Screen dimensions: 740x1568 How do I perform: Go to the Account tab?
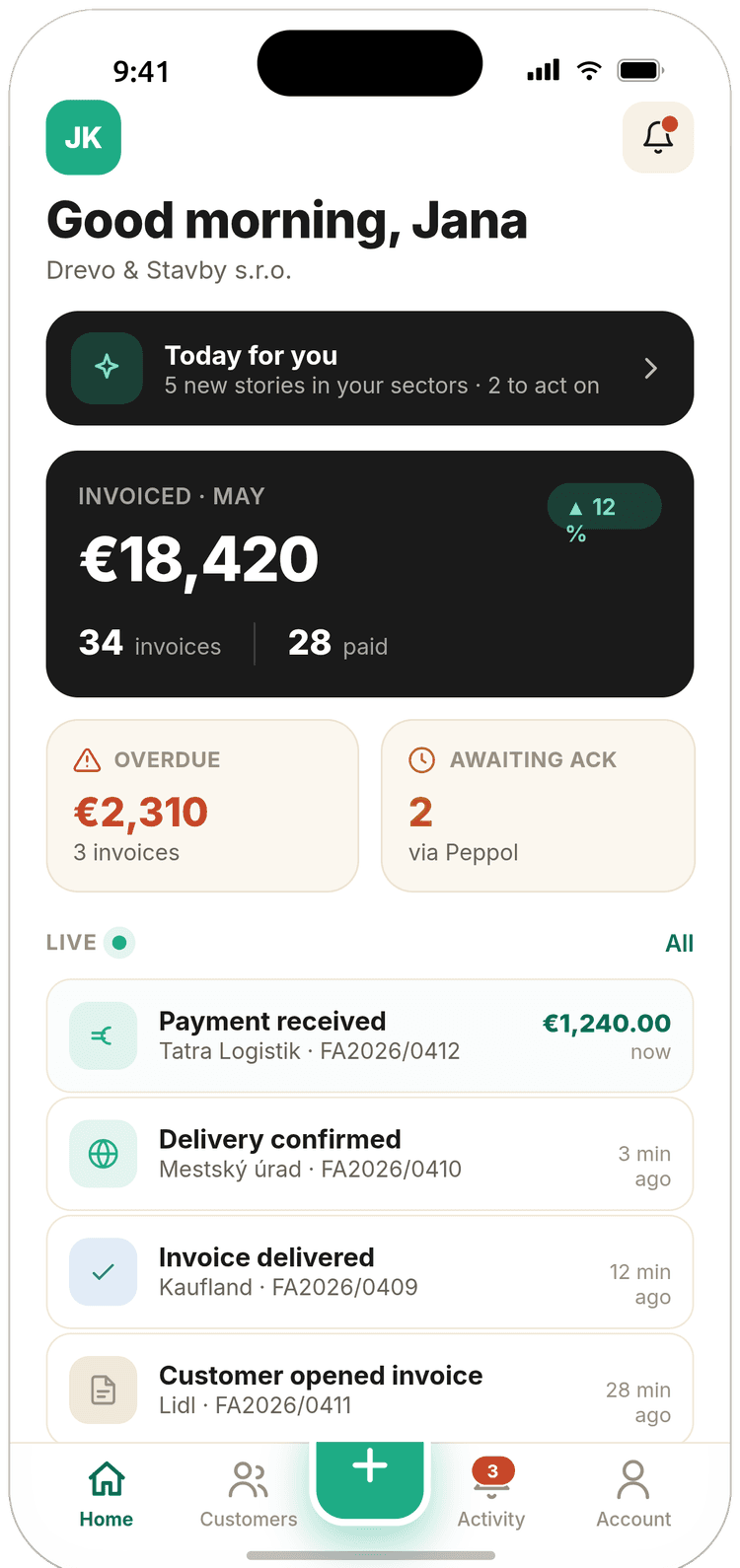tap(633, 1494)
